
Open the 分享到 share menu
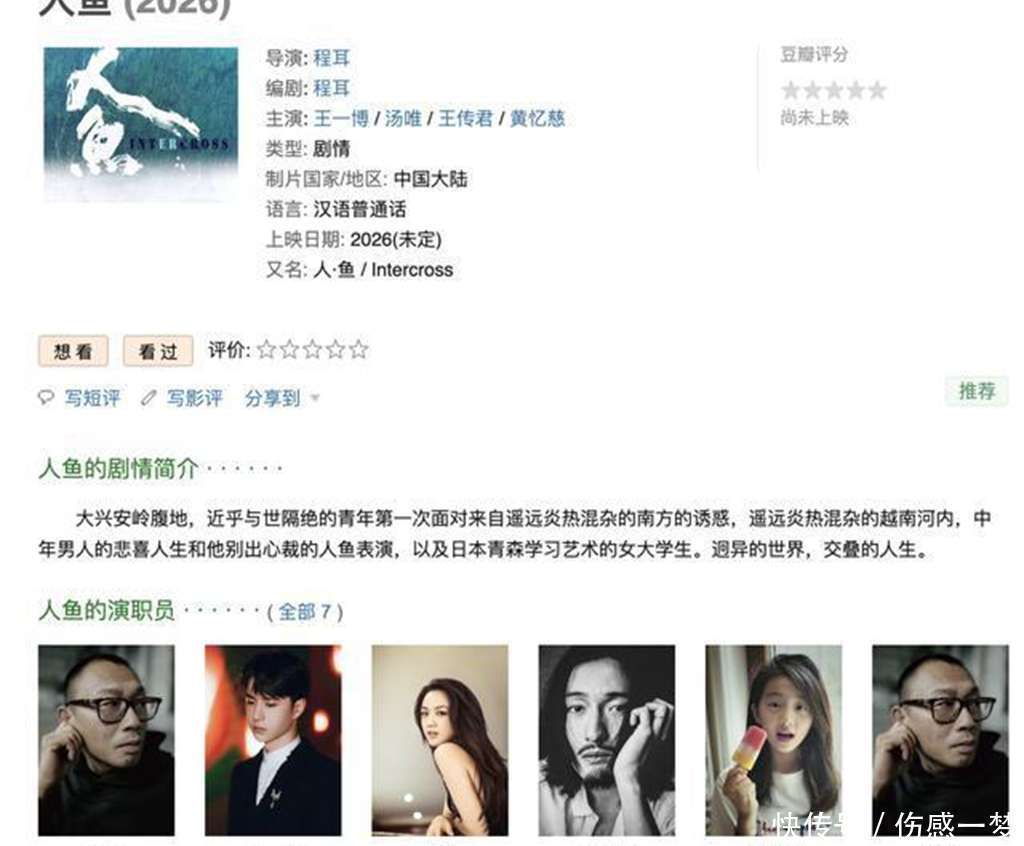pyautogui.click(x=272, y=398)
